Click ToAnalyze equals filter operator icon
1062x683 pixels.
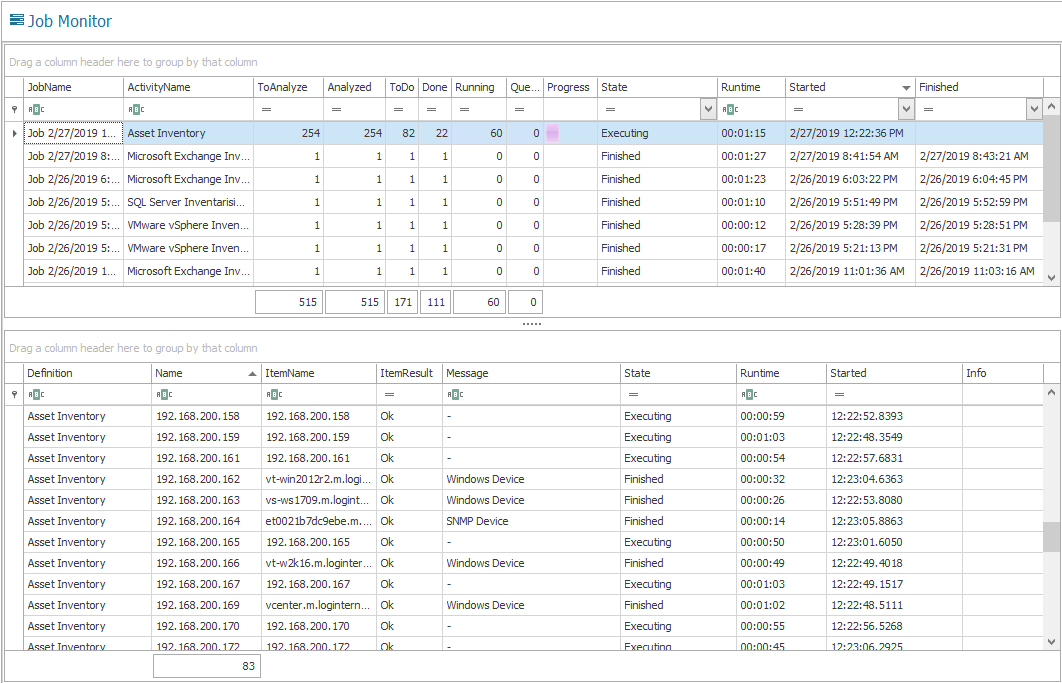point(267,109)
